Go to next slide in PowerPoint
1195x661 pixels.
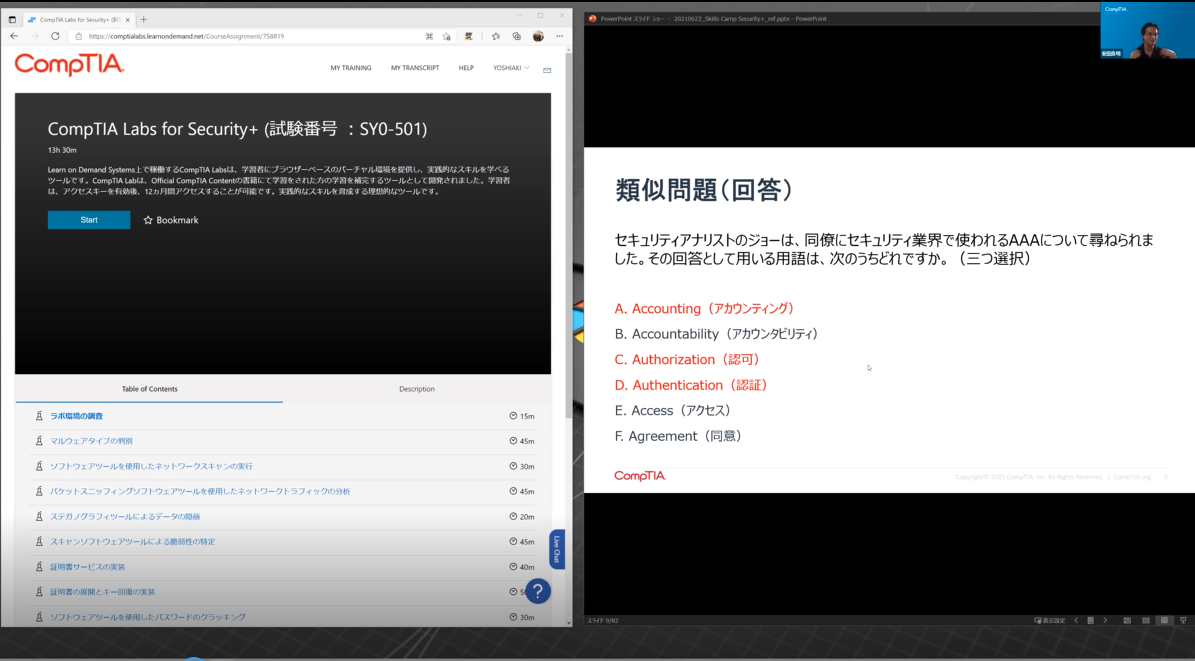[1105, 621]
